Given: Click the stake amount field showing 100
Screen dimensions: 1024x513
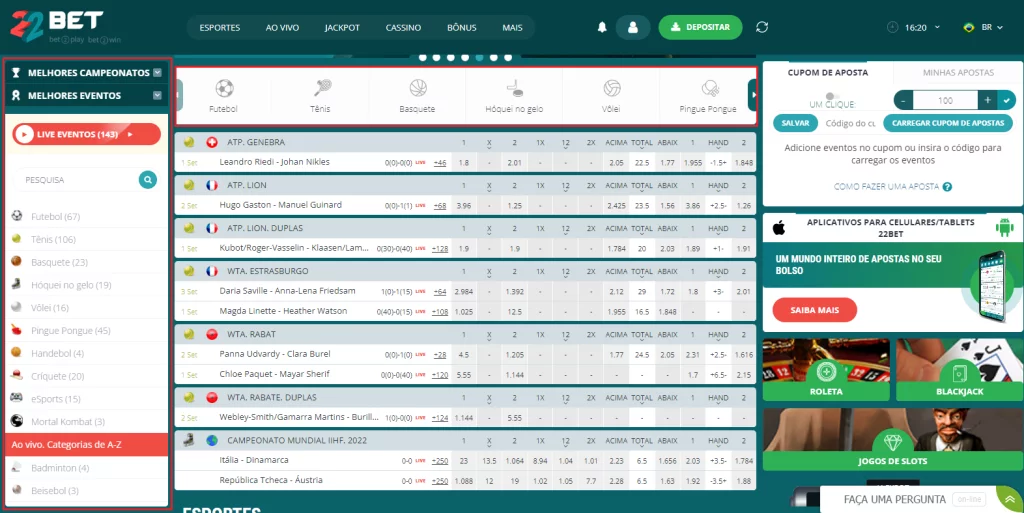Looking at the screenshot, I should (945, 101).
